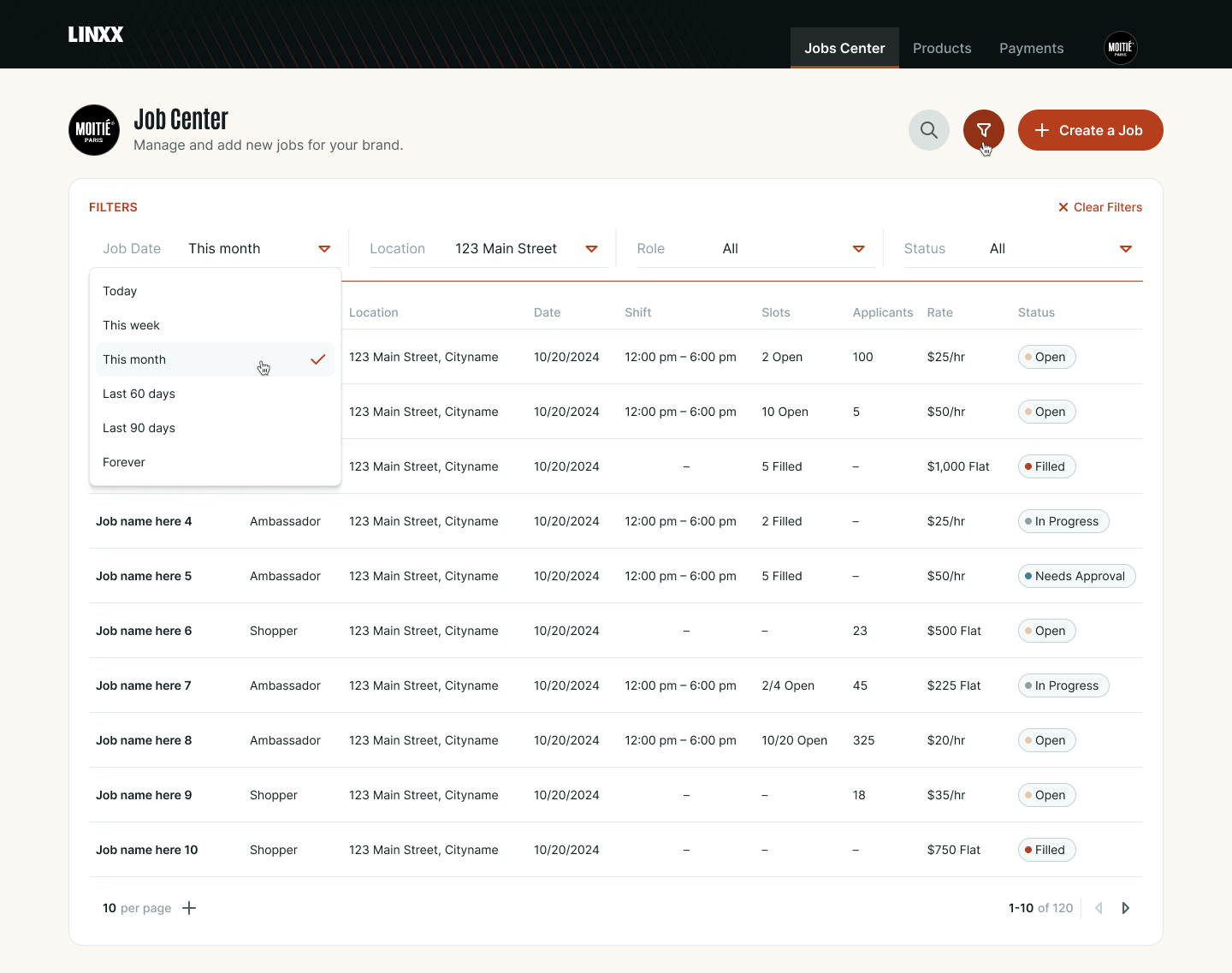Select the Forever date option
This screenshot has width=1232, height=973.
pyautogui.click(x=124, y=462)
